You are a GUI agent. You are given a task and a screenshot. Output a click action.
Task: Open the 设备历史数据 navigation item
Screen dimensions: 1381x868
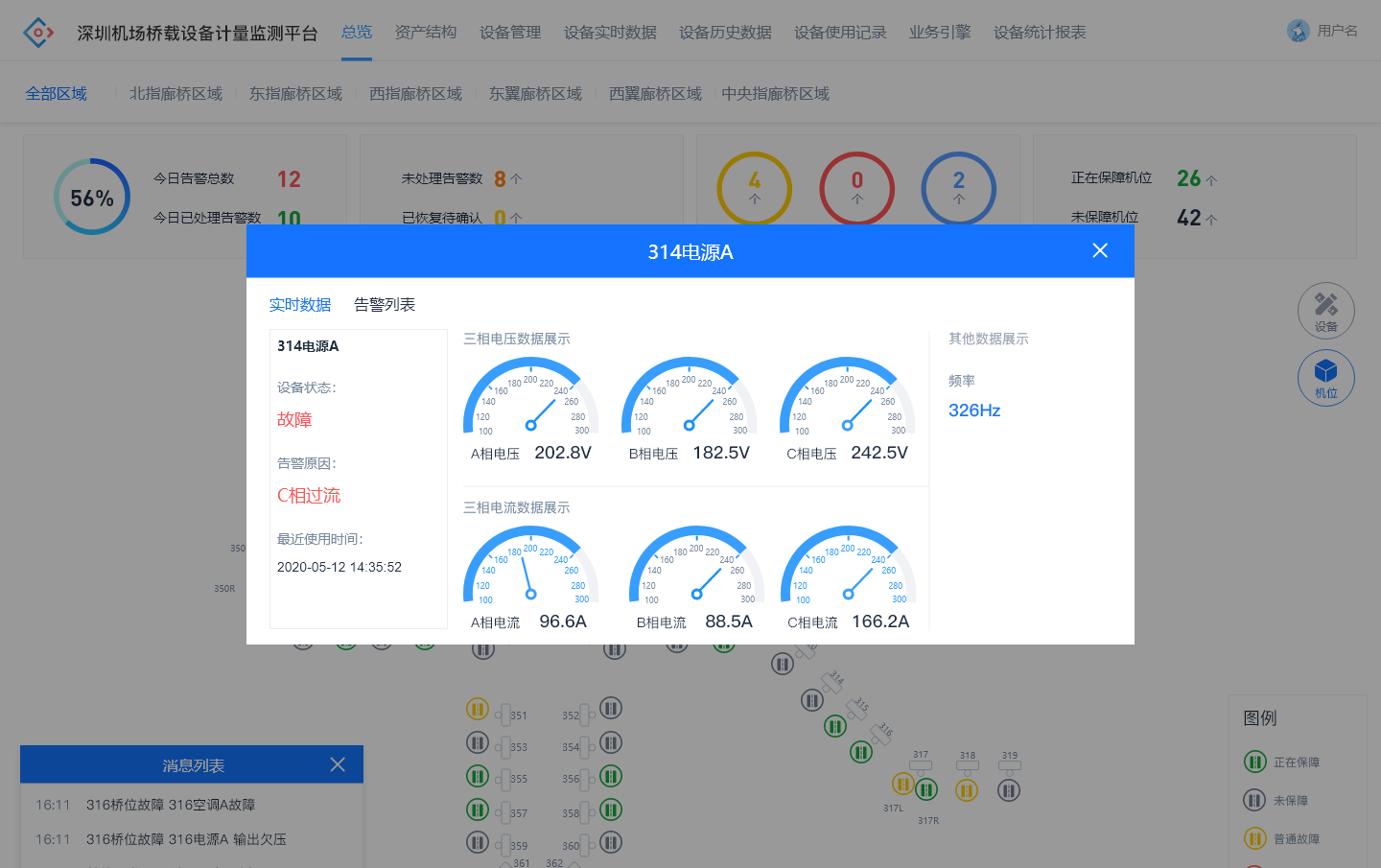[725, 33]
